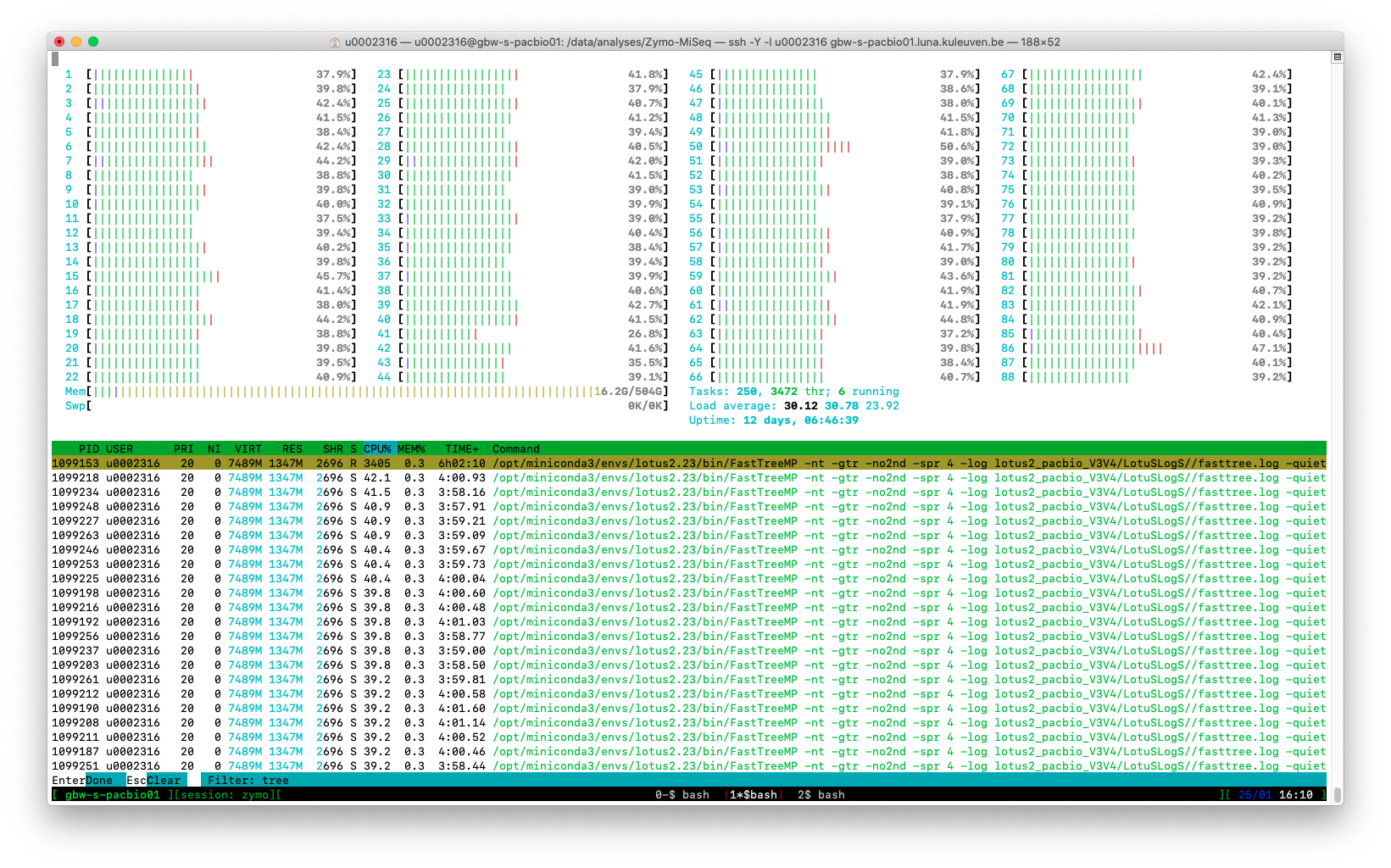This screenshot has height=868, width=1391.
Task: Sort by the MEM% column header
Action: coord(411,449)
